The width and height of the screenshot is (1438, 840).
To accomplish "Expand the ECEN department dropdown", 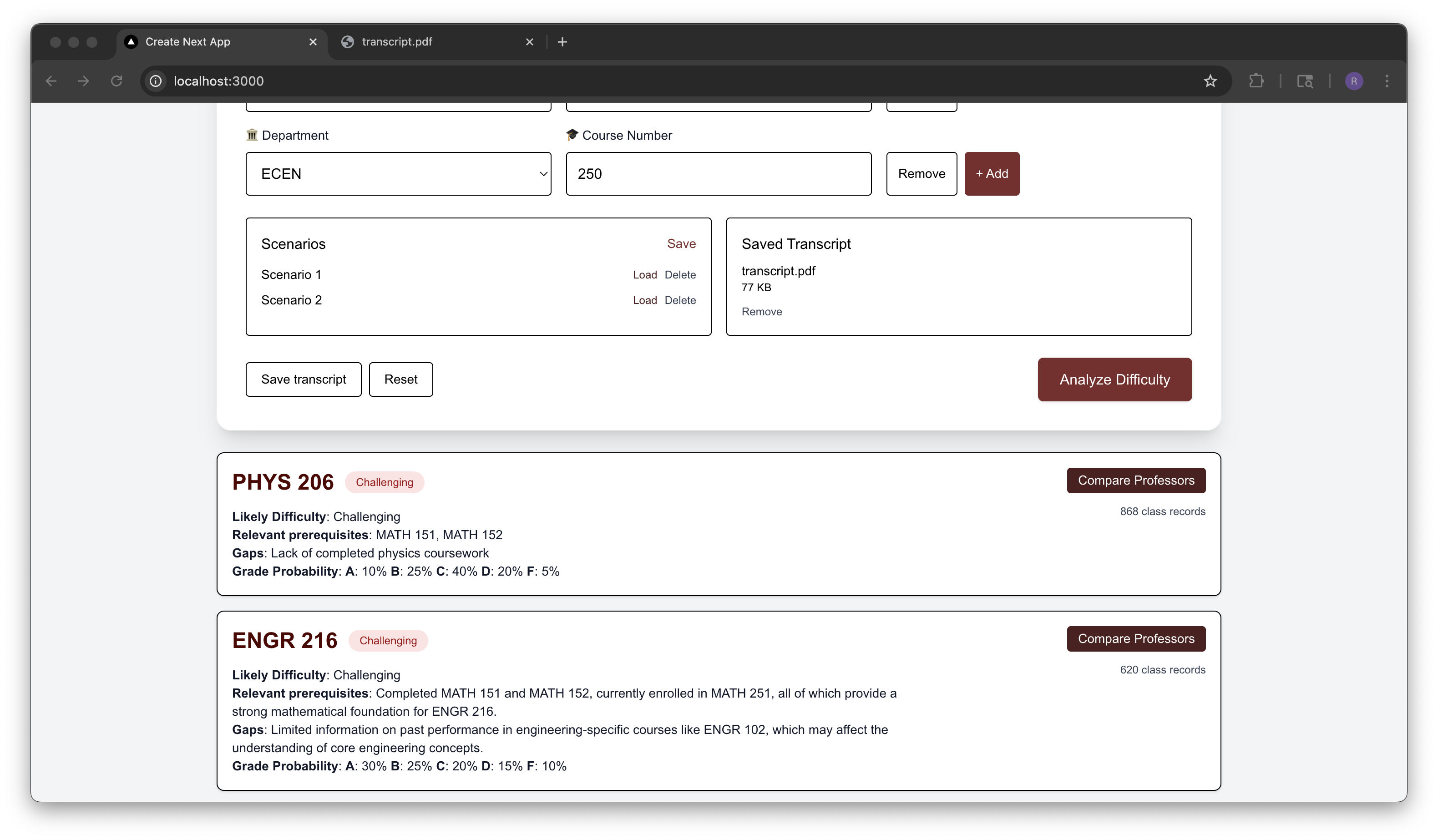I will pos(398,173).
